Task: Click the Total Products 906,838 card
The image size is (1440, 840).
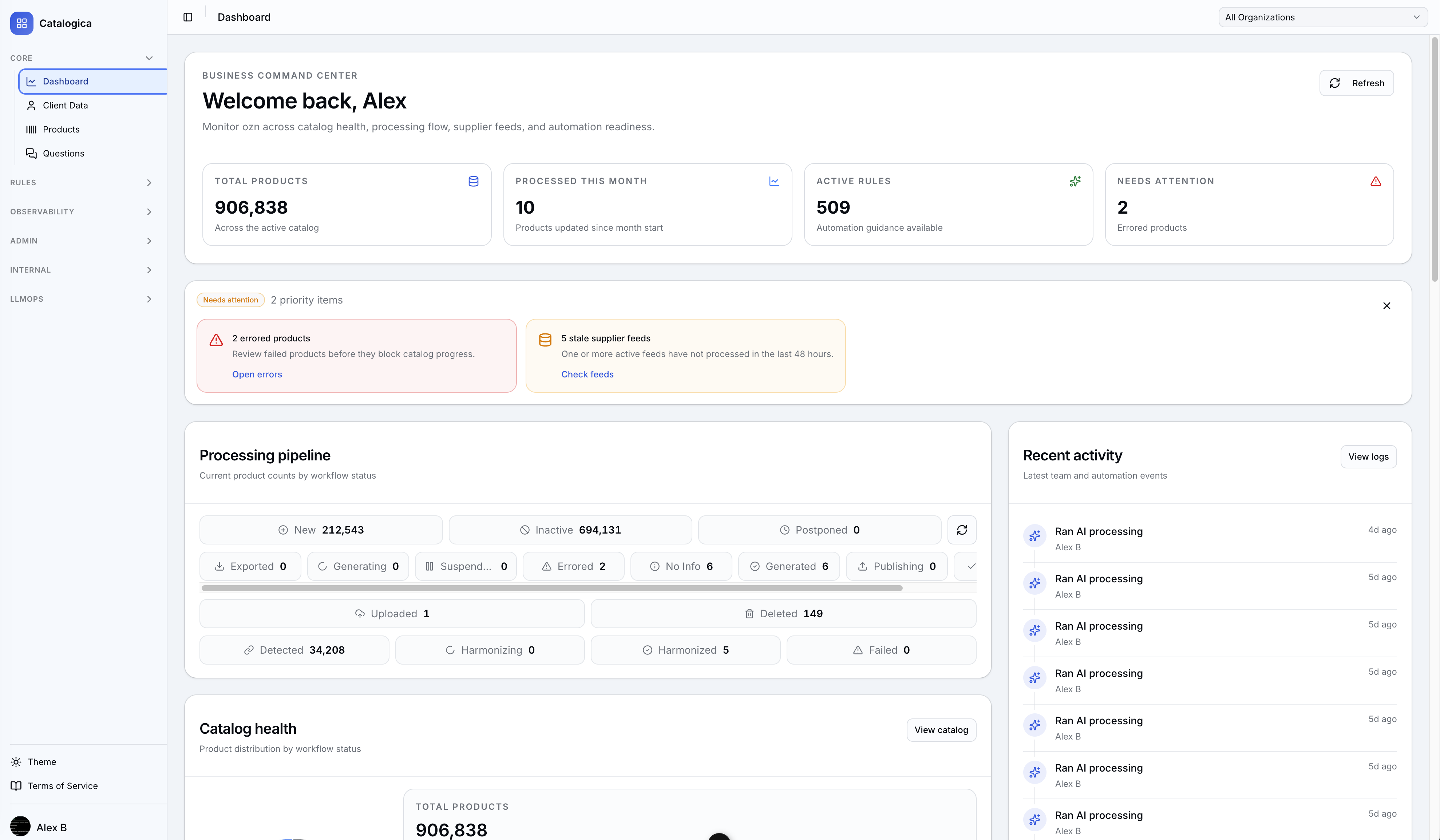Action: 347,205
